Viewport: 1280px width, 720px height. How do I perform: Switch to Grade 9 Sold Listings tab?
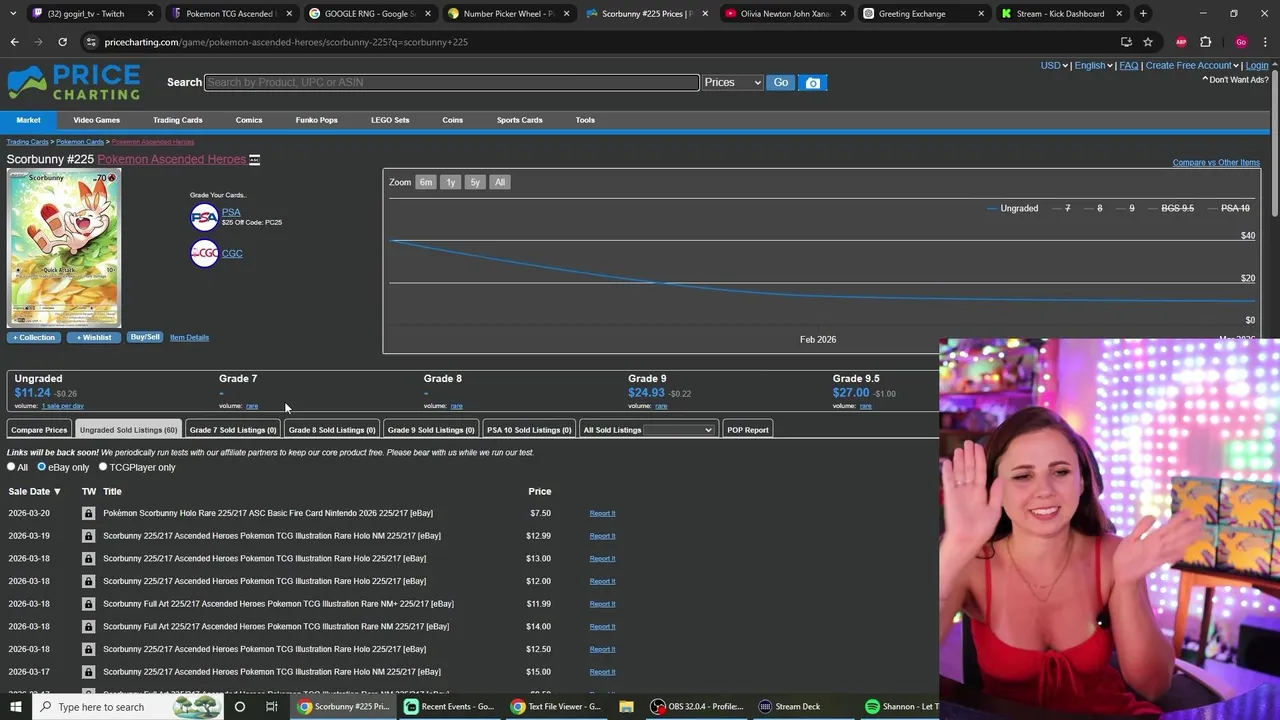click(x=431, y=430)
